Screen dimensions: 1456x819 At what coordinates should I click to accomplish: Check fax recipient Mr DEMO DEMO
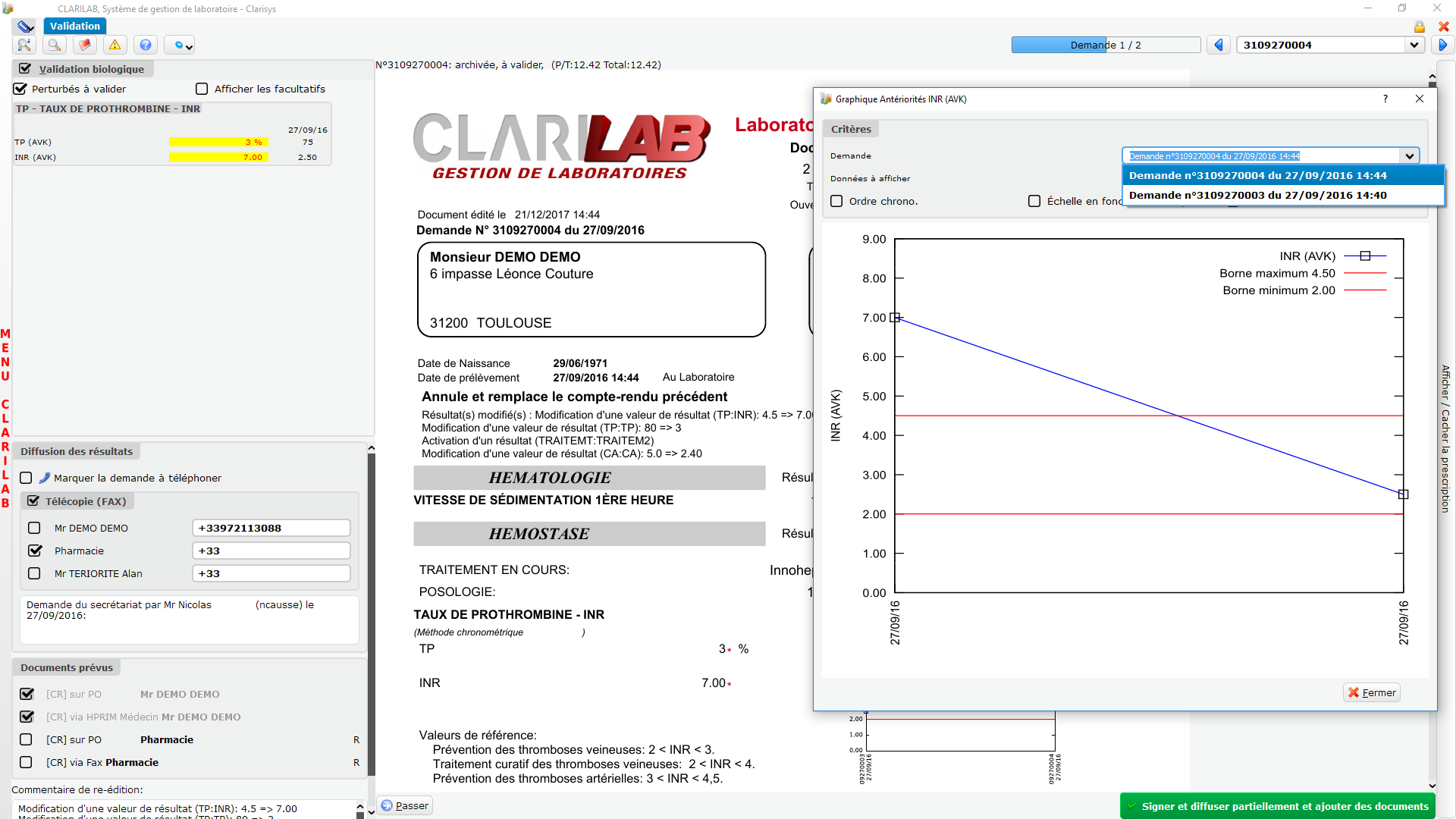click(34, 528)
